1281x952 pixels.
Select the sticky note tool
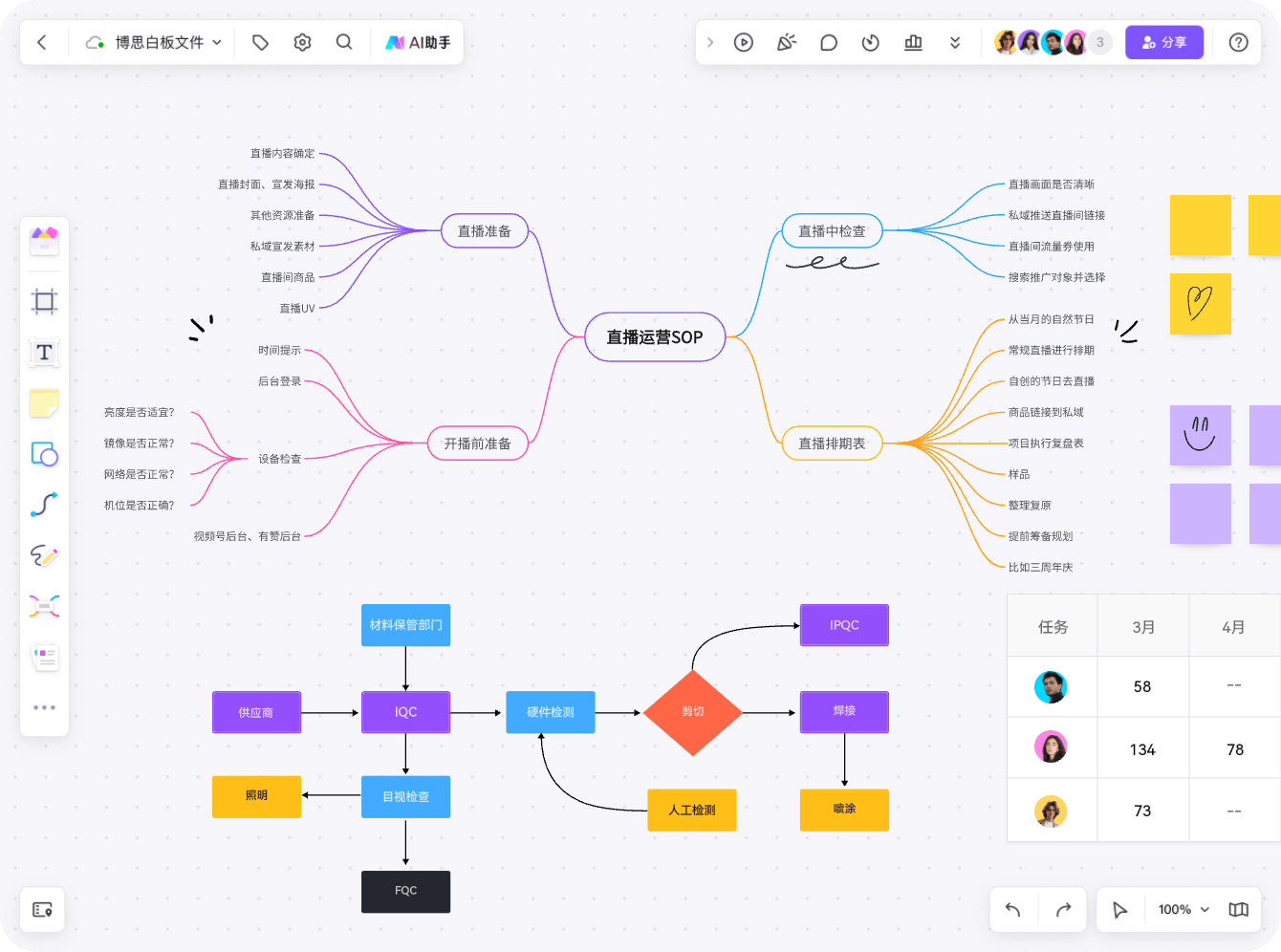click(x=44, y=402)
